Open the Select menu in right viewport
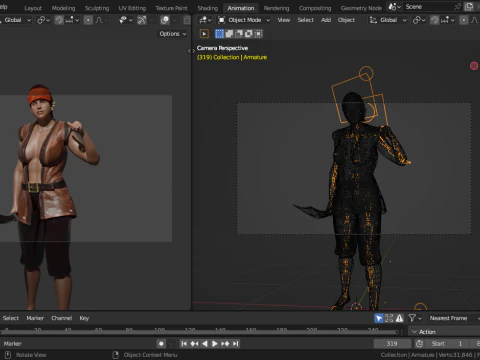Screen dimensions: 480x360 click(x=305, y=20)
